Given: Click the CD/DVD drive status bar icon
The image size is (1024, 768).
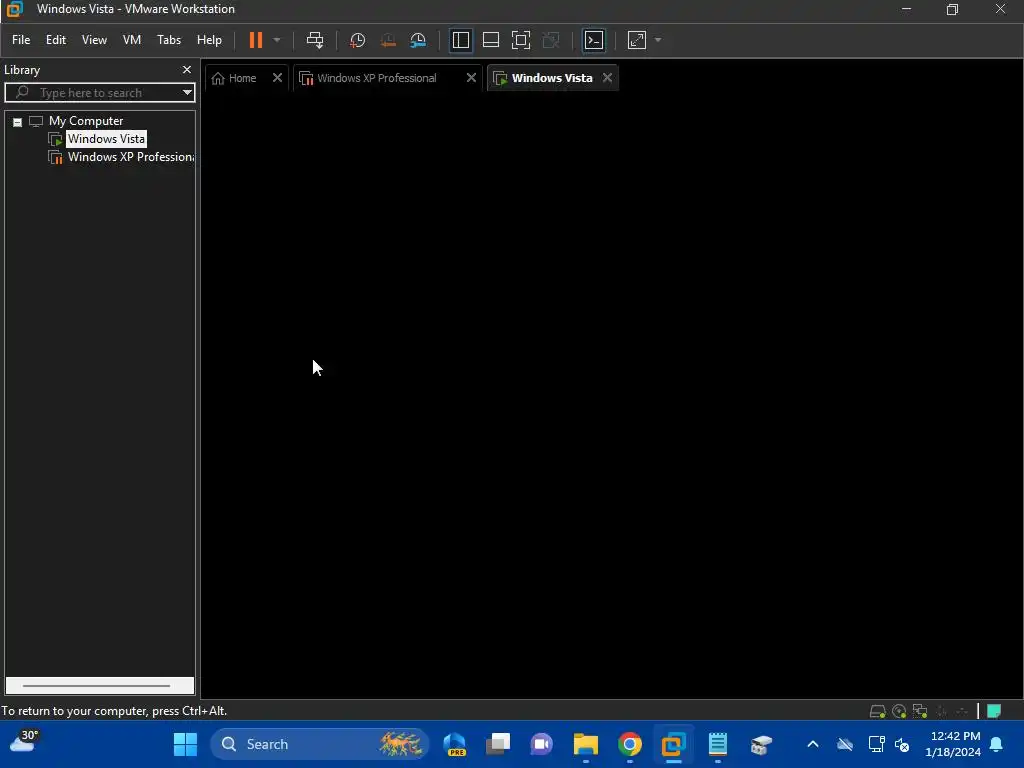Looking at the screenshot, I should [x=899, y=711].
